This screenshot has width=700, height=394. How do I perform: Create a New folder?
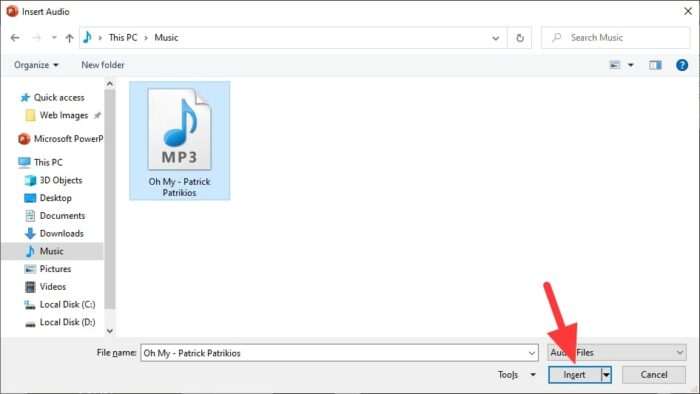coord(103,65)
